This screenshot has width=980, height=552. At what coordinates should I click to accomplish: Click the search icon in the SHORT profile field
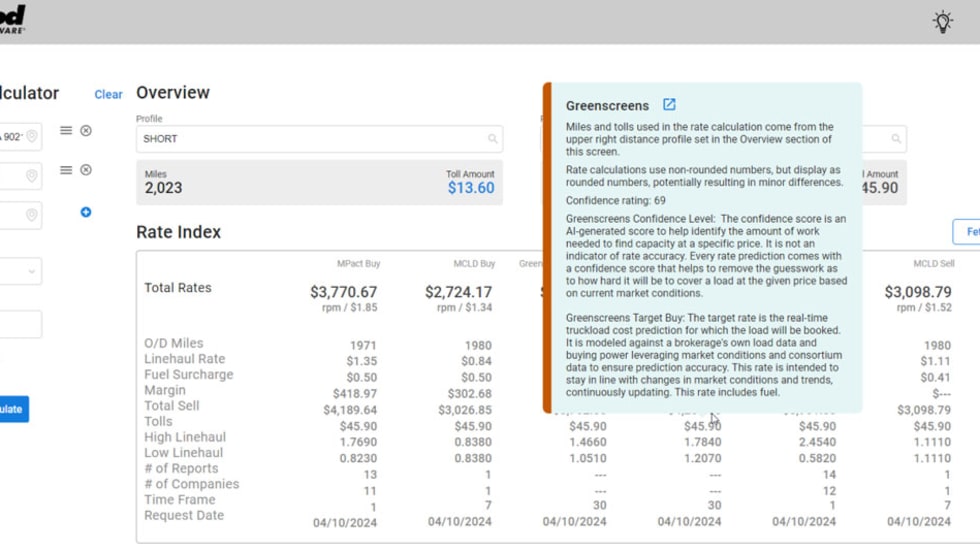pos(493,139)
